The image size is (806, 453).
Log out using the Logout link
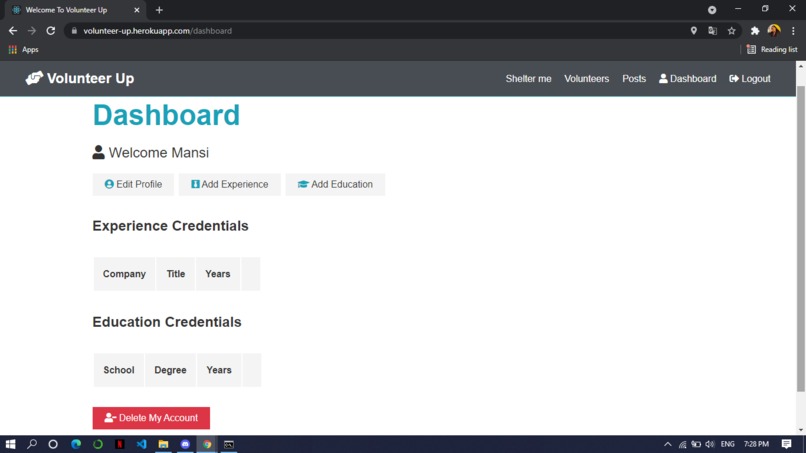(749, 79)
